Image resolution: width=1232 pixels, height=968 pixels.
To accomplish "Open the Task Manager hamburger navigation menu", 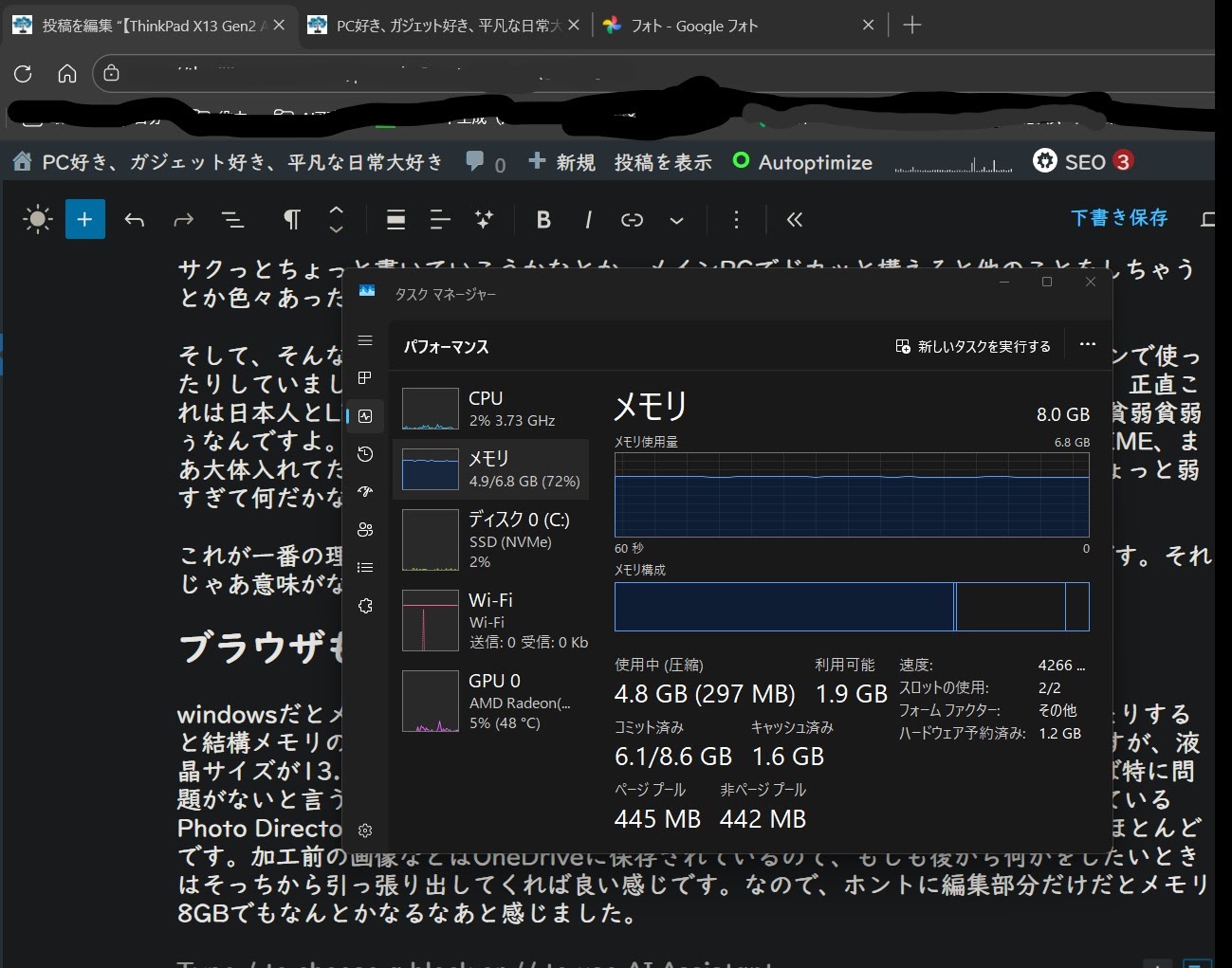I will point(365,340).
